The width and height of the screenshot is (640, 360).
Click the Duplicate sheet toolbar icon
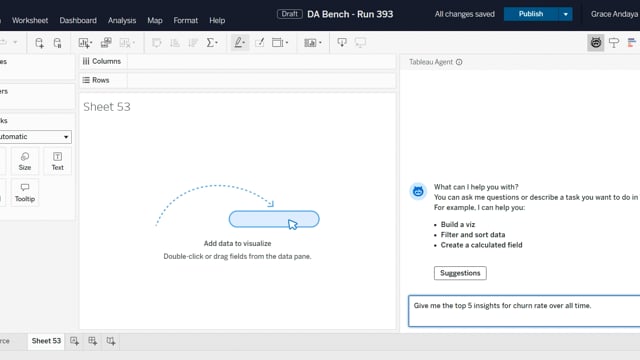pos(106,42)
